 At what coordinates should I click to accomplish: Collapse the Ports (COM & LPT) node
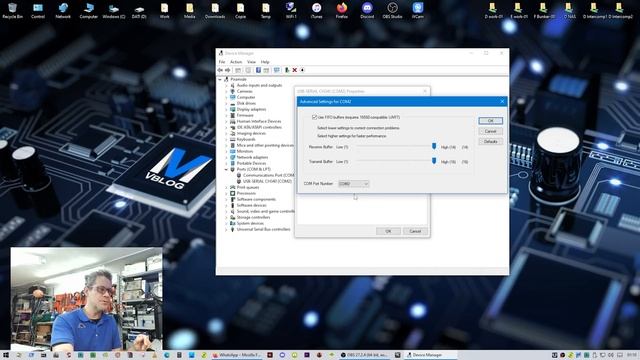click(226, 169)
